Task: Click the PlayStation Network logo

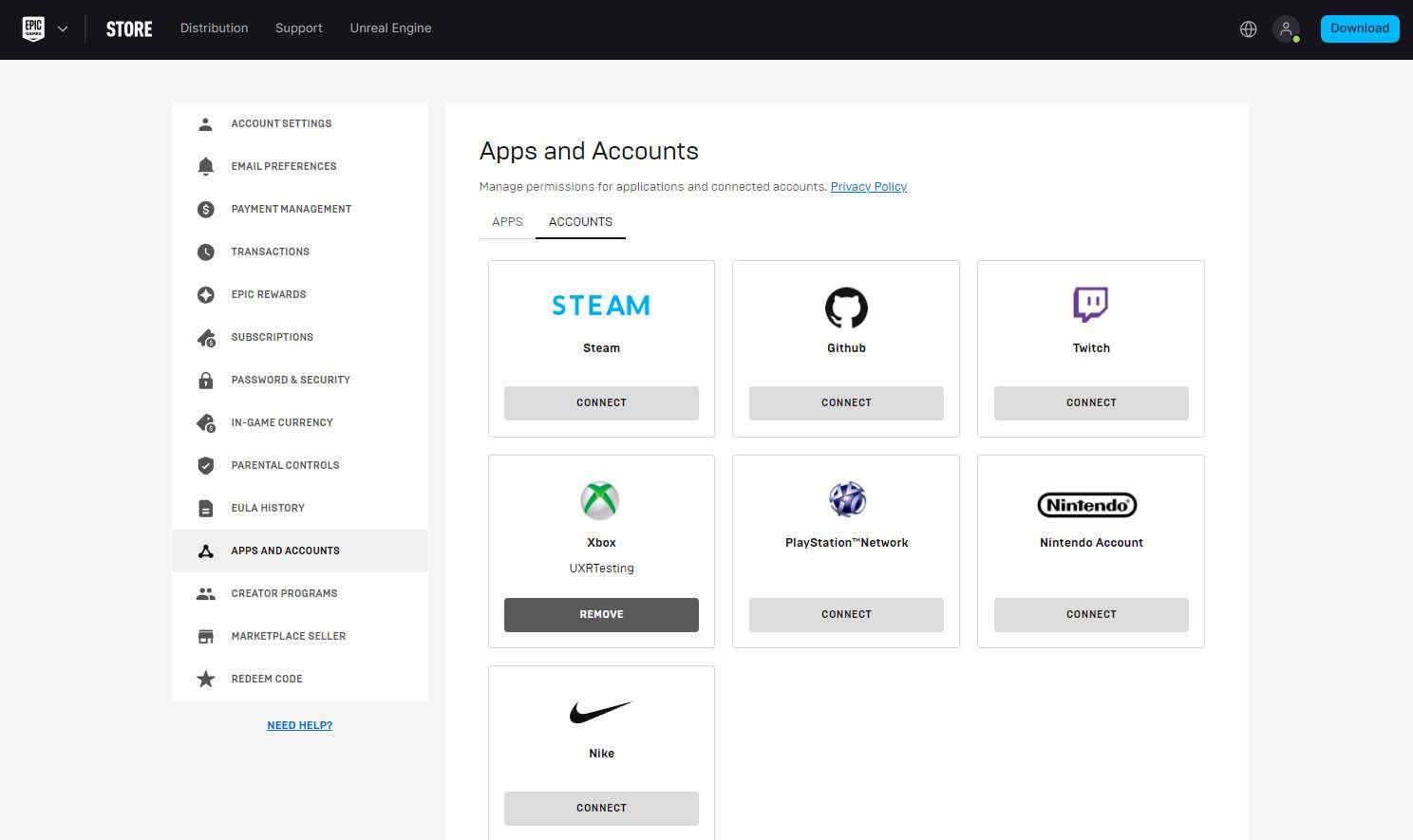Action: 847,499
